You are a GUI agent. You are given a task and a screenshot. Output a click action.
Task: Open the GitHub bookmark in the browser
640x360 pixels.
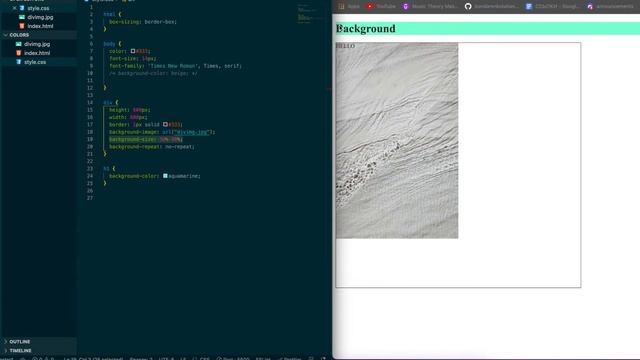(491, 6)
